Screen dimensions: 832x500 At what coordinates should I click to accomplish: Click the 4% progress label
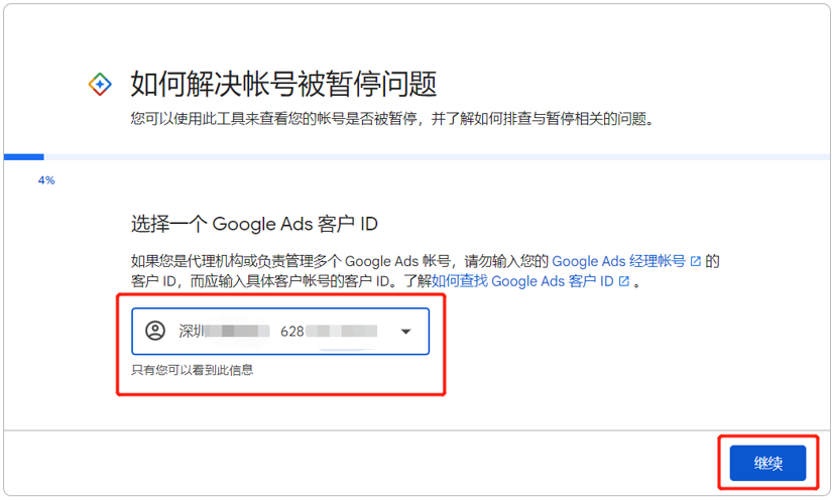coord(46,180)
